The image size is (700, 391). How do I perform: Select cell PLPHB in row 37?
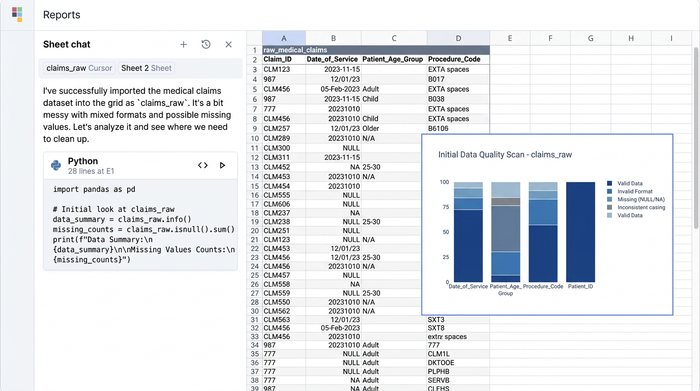(458, 371)
